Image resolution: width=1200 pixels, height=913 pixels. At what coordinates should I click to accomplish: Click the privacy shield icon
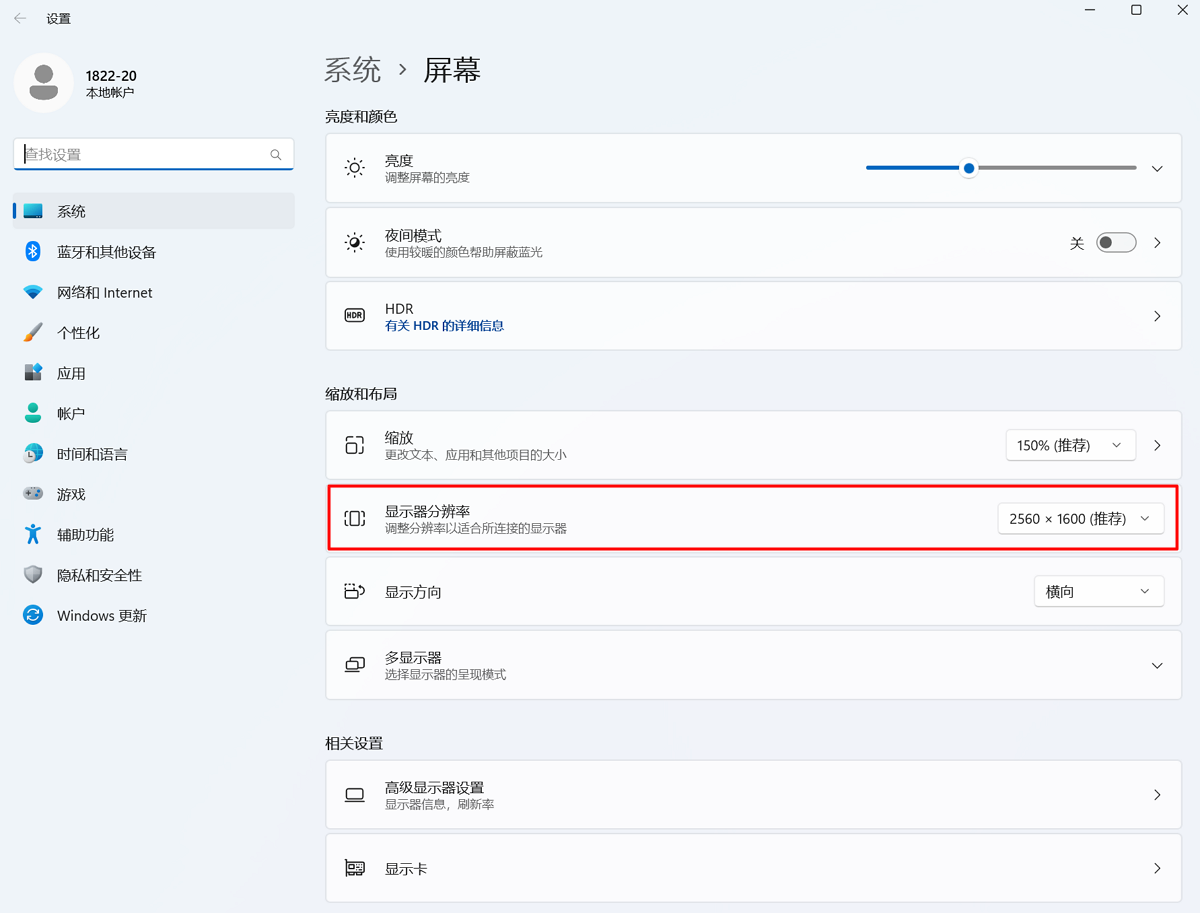pyautogui.click(x=33, y=575)
